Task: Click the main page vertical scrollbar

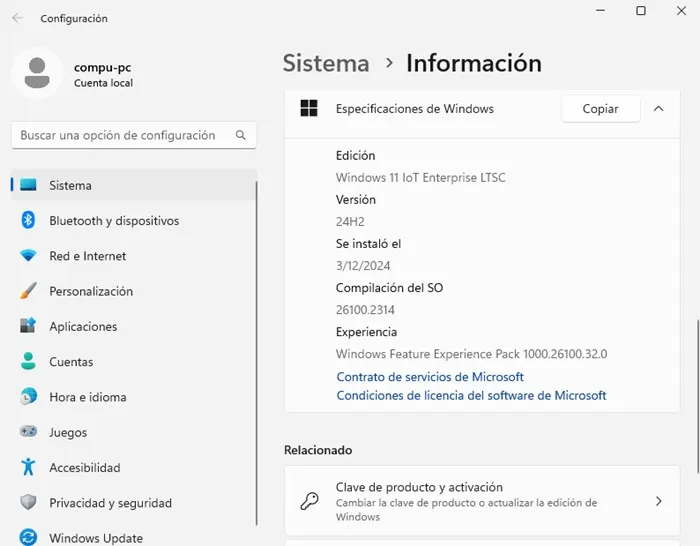Action: pyautogui.click(x=698, y=396)
